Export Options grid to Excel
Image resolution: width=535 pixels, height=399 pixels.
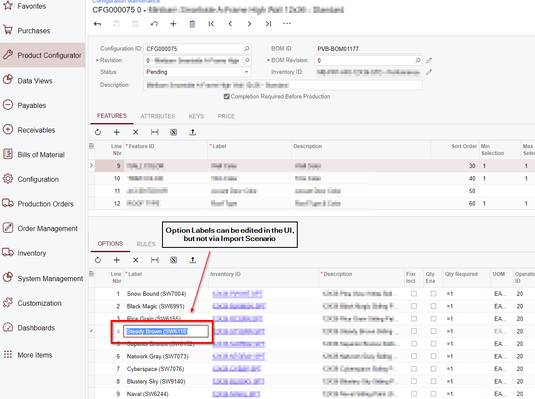[x=174, y=260]
